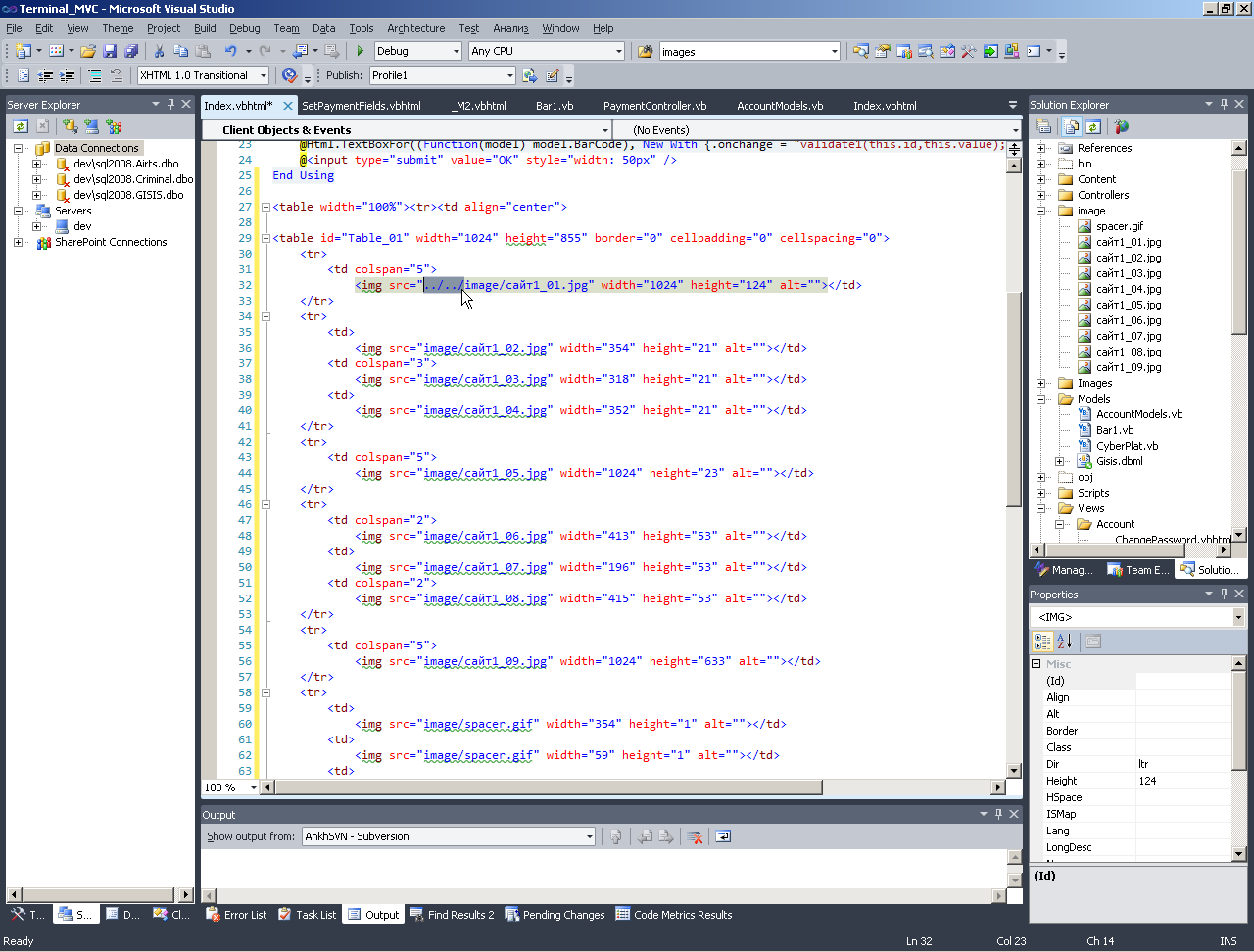Image resolution: width=1254 pixels, height=952 pixels.
Task: Click the Cut scissors icon
Action: [x=159, y=51]
